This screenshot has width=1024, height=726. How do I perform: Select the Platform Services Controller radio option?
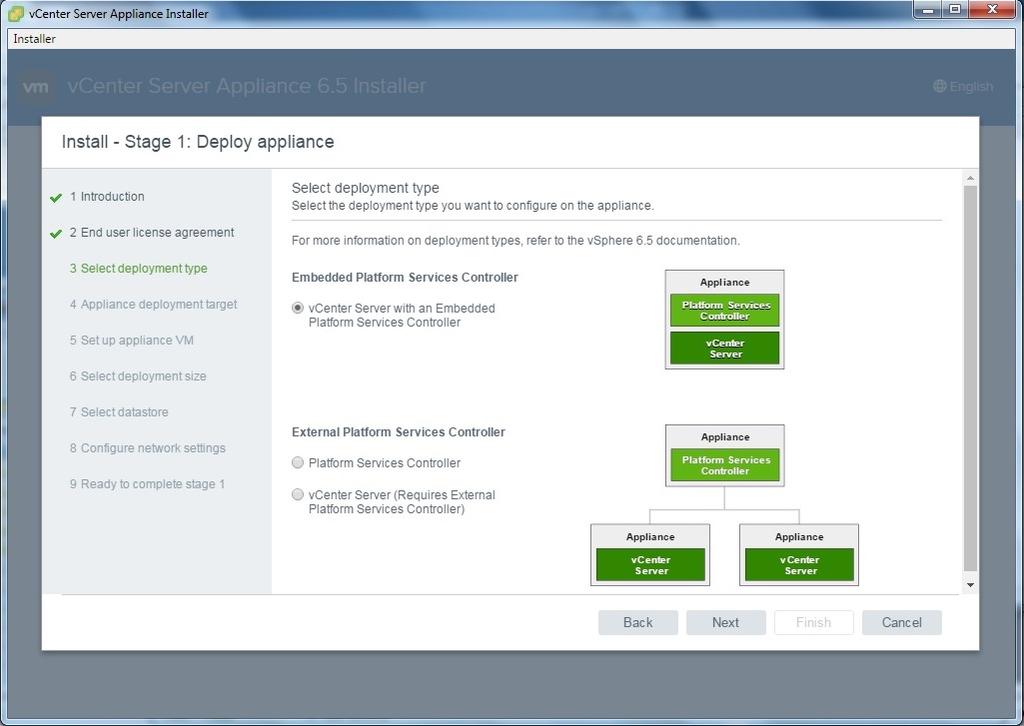pos(298,462)
